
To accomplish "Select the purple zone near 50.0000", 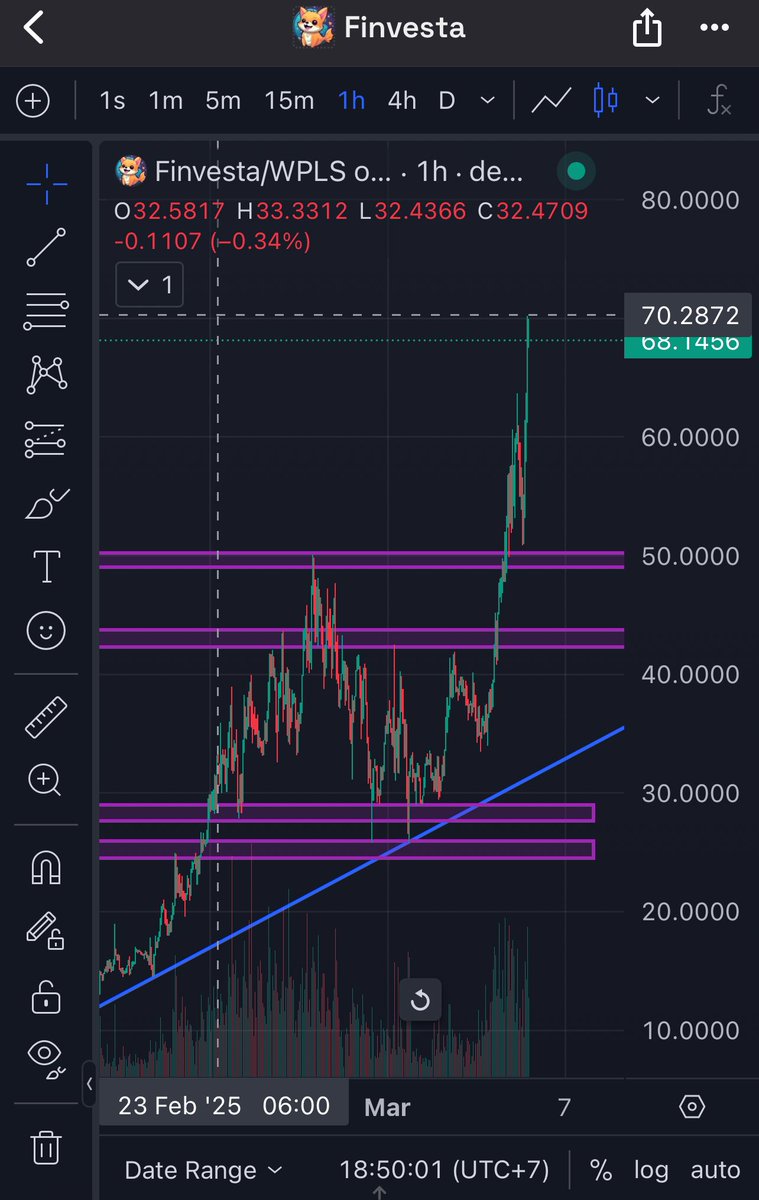I will coord(361,559).
